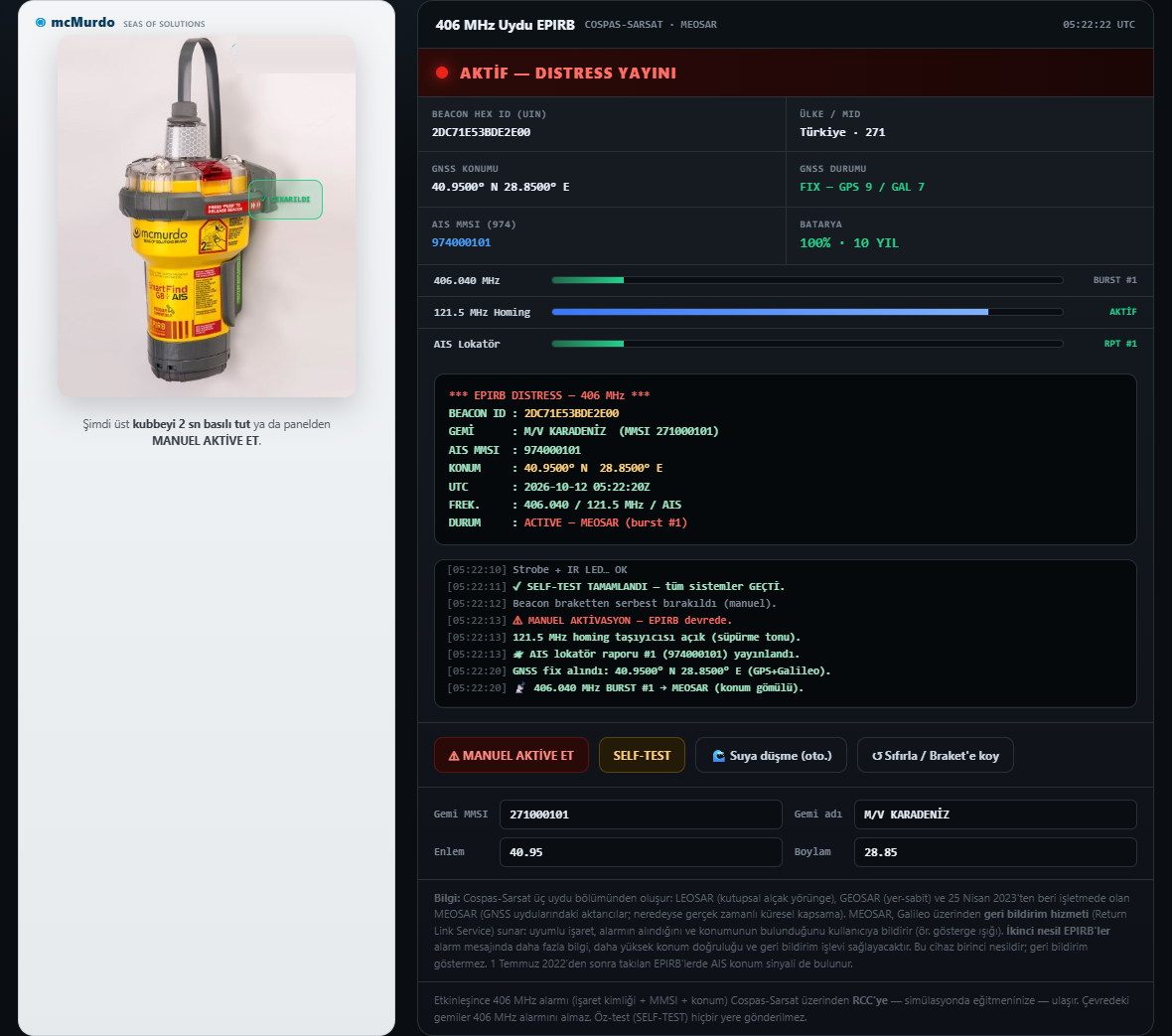Image resolution: width=1172 pixels, height=1036 pixels.
Task: Click the 'SELF-TEST TAMAMLANDI' log entry
Action: click(616, 587)
